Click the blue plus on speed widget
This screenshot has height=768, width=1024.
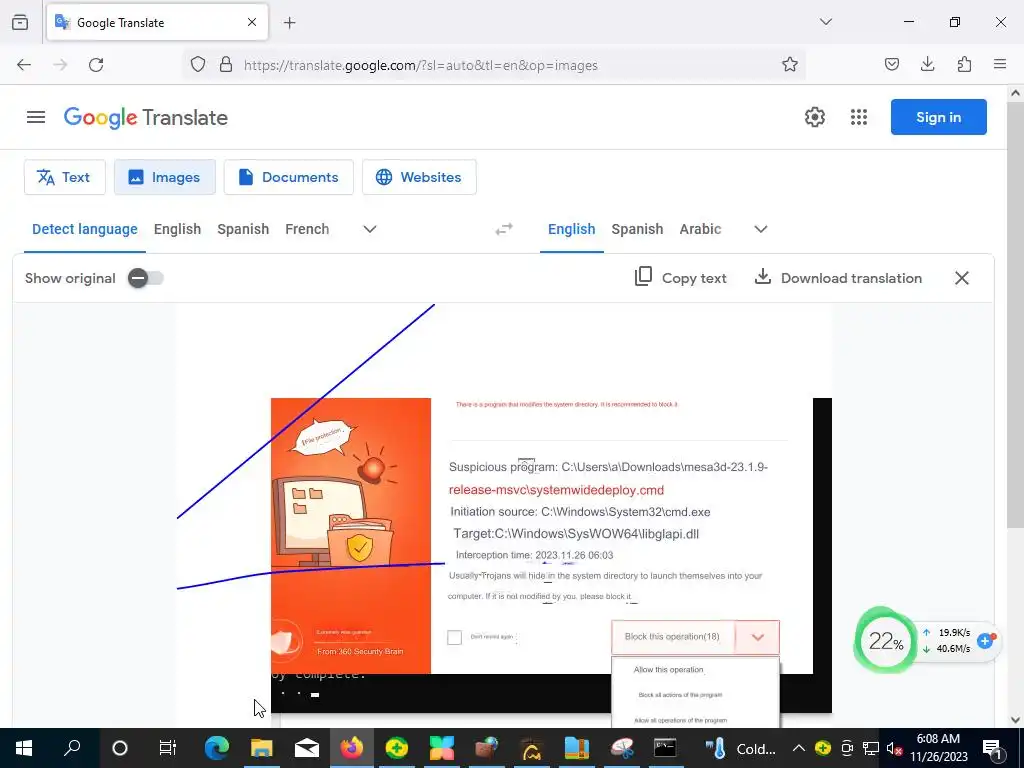985,641
